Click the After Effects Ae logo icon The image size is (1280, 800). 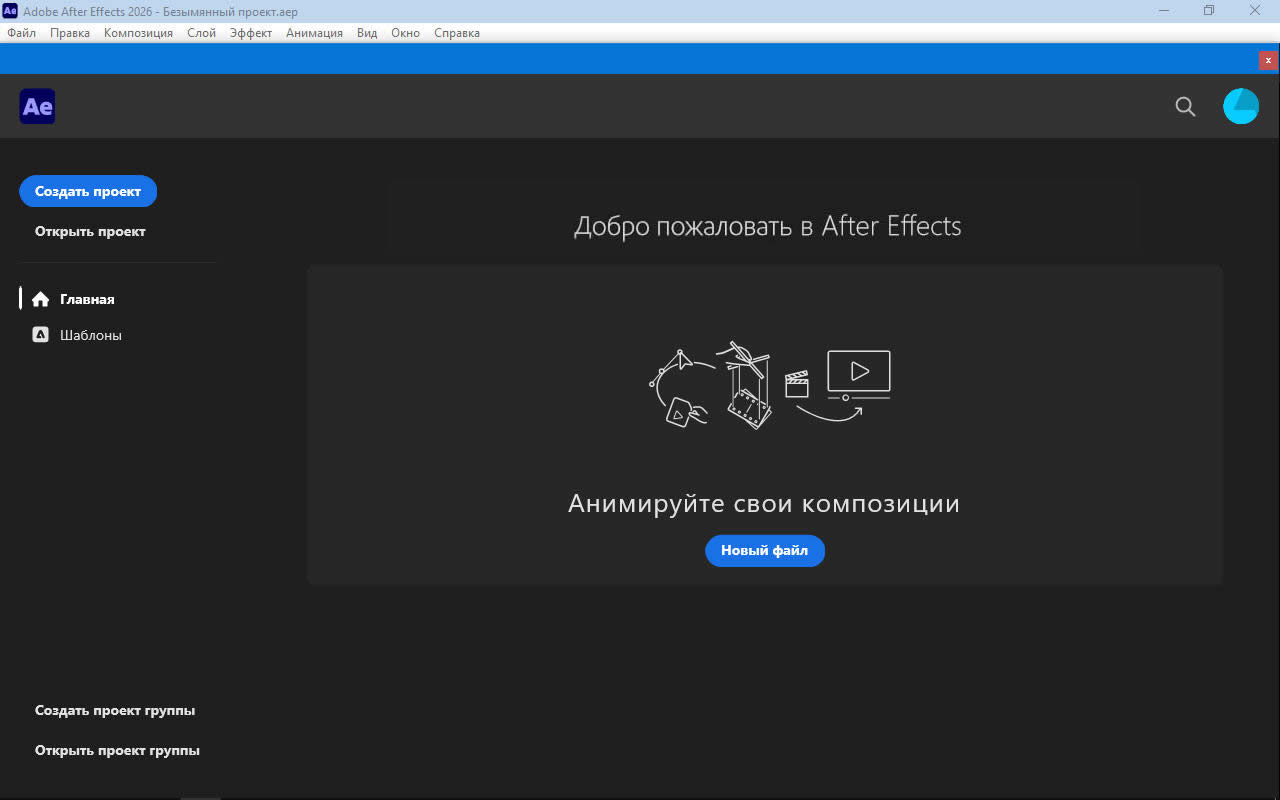[x=37, y=106]
